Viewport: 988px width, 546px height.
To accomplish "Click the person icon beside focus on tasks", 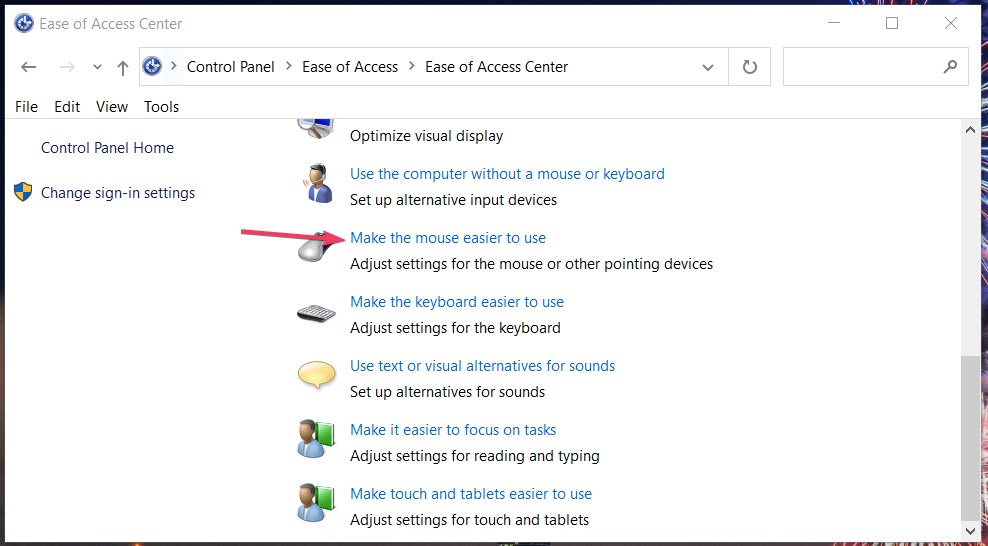I will pos(316,439).
